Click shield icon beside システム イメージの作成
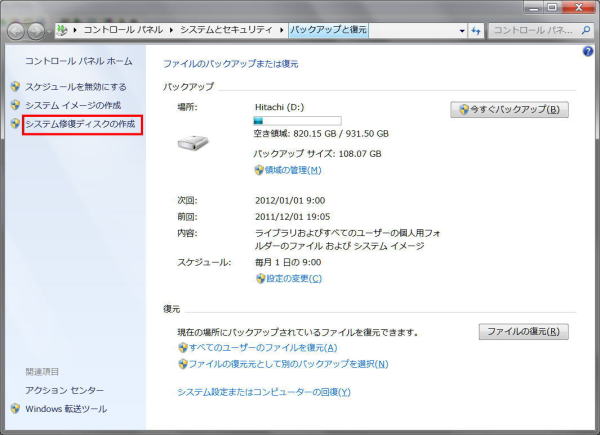 tap(15, 105)
